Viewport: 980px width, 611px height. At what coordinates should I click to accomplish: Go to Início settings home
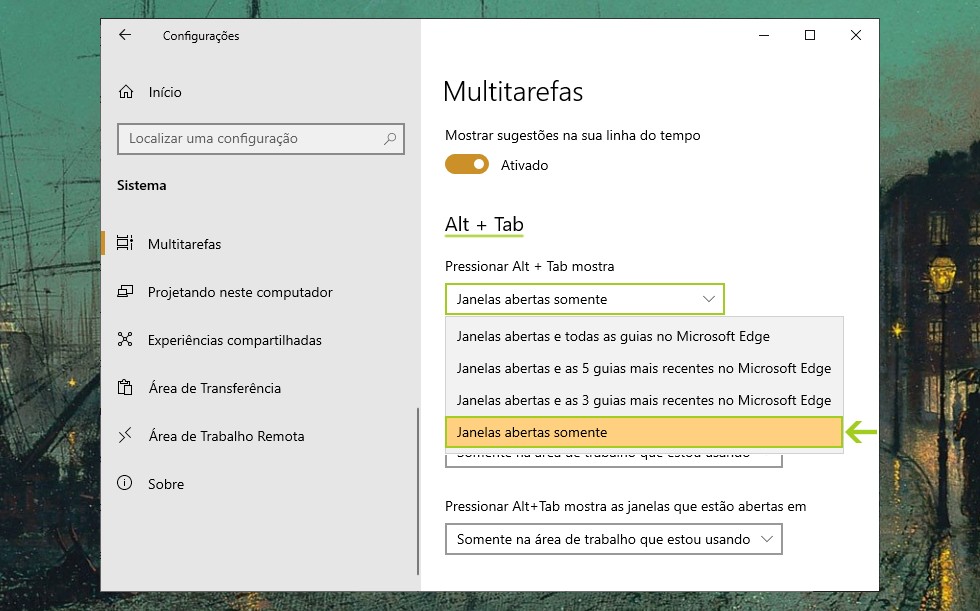tap(165, 92)
